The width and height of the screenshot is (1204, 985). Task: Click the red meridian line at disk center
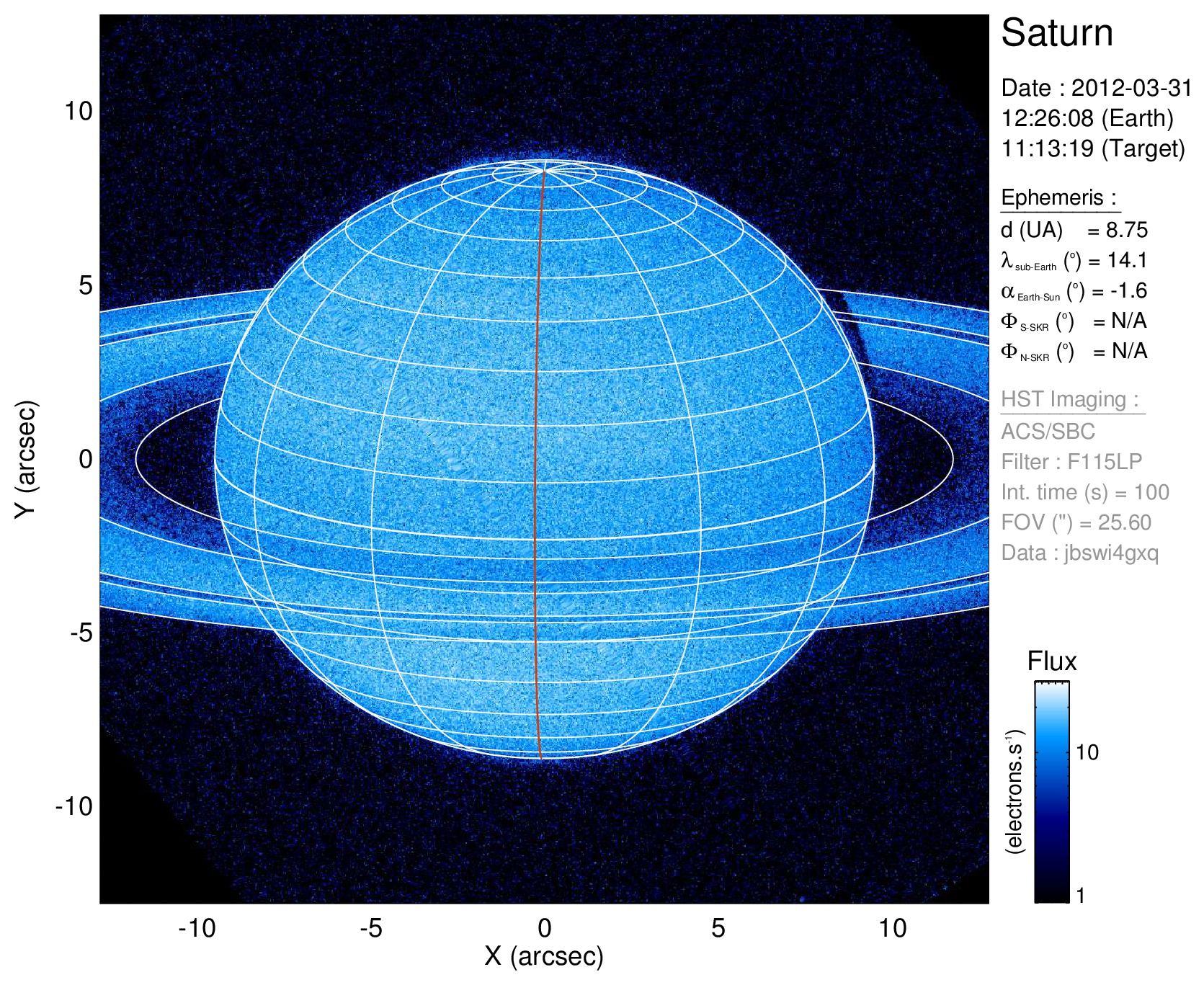click(535, 459)
